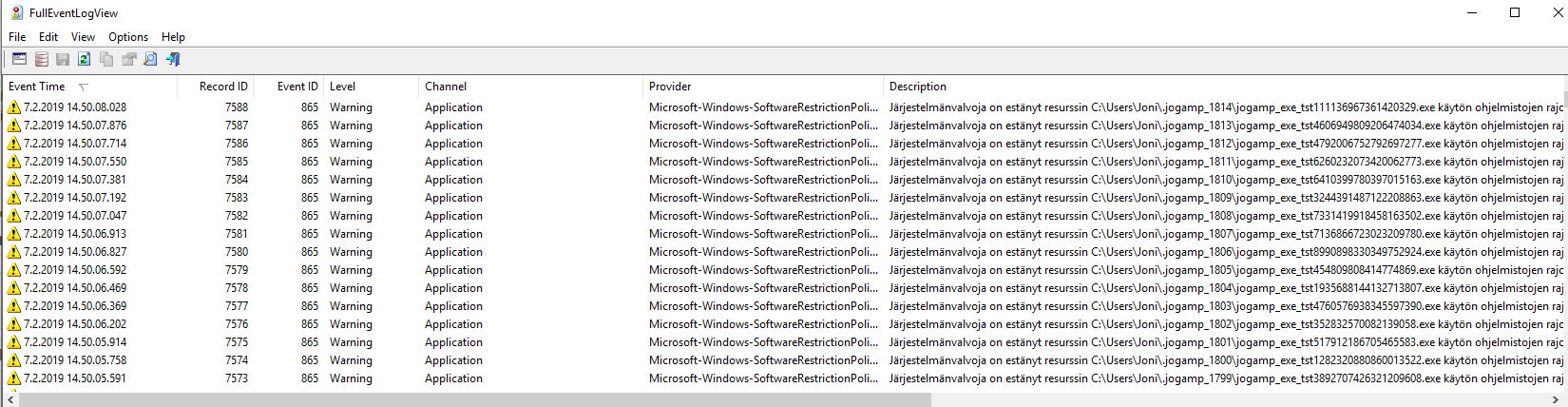1568x407 pixels.
Task: Click the Save Selected Items floppy icon
Action: coord(63,59)
